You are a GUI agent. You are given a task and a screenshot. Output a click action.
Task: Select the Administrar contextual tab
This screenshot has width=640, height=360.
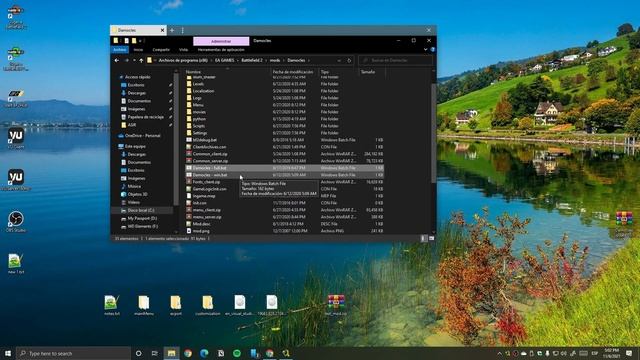[221, 41]
